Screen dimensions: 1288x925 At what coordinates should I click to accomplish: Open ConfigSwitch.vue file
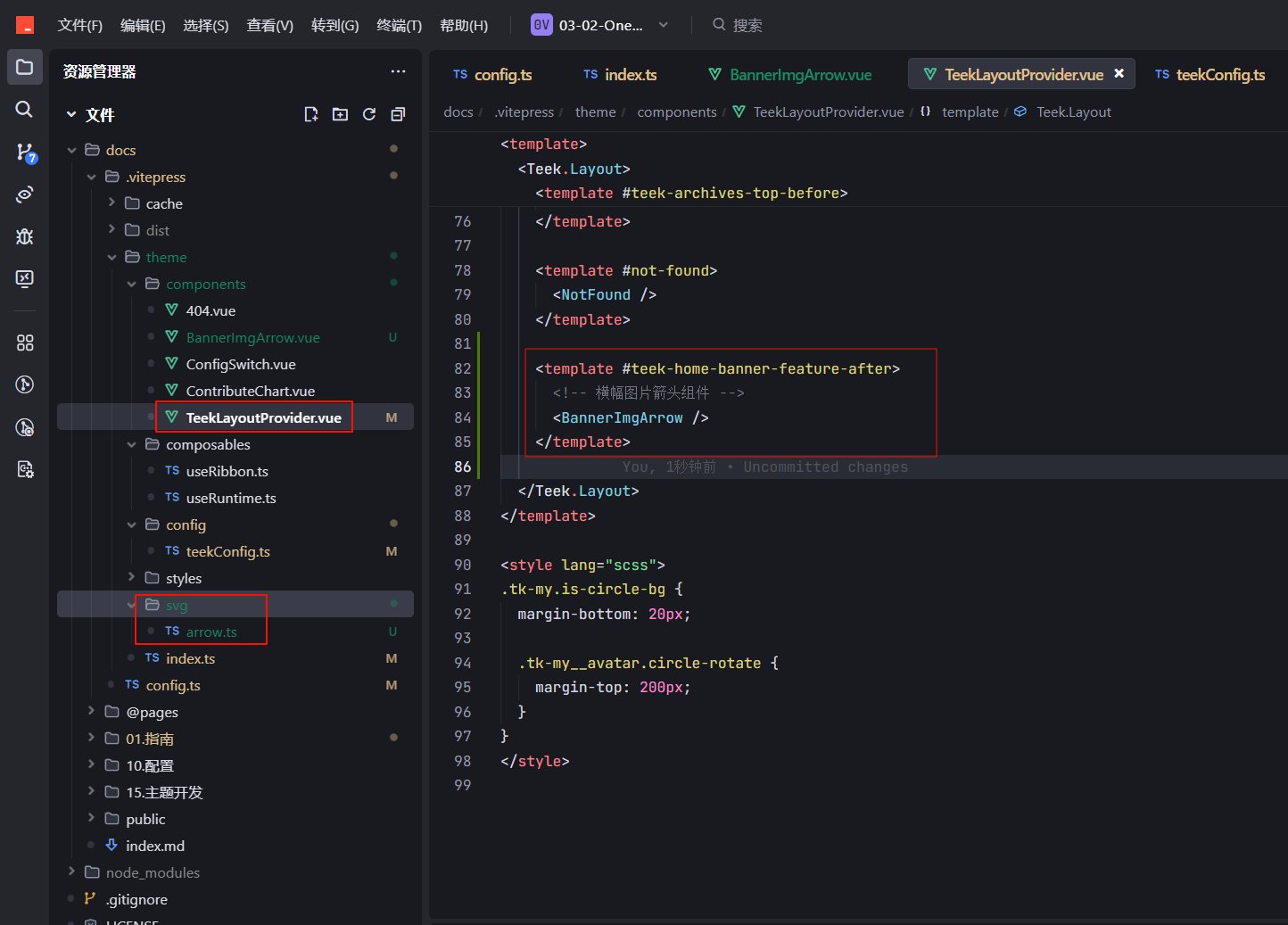tap(241, 364)
